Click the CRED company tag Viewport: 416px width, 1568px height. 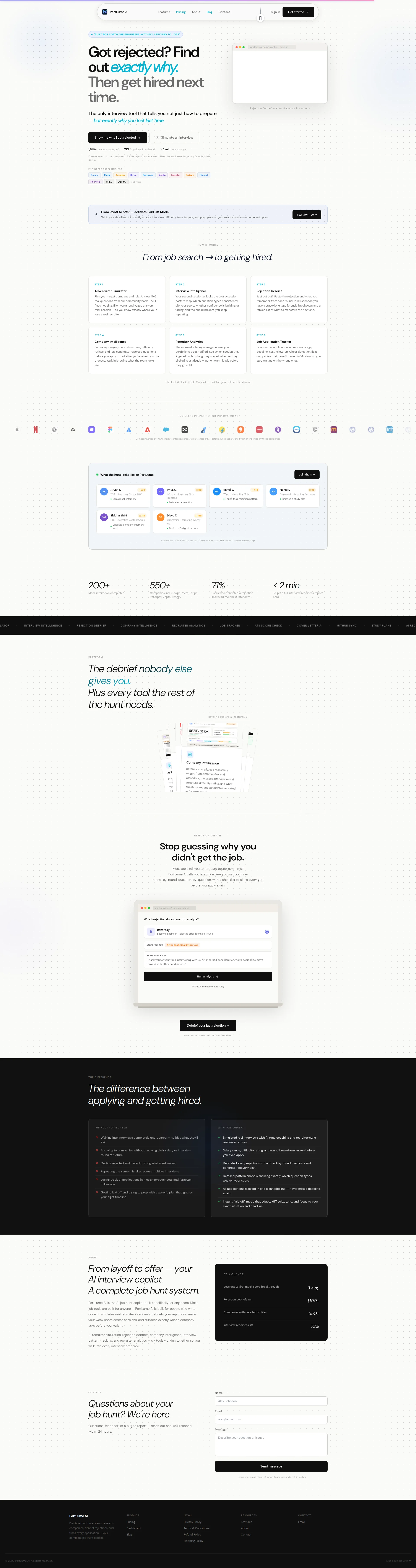[109, 181]
